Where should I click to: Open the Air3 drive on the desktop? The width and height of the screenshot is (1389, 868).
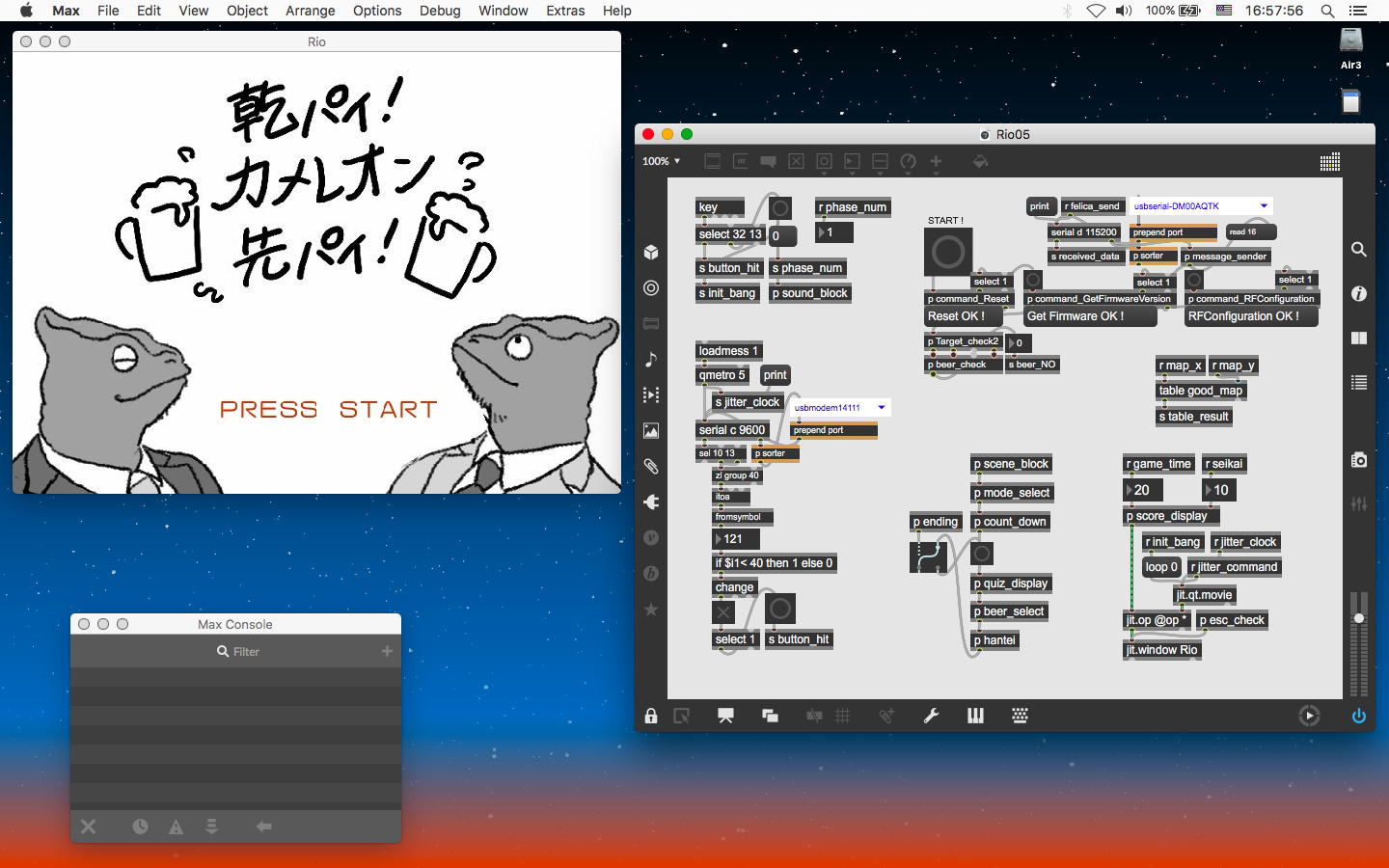[x=1350, y=48]
